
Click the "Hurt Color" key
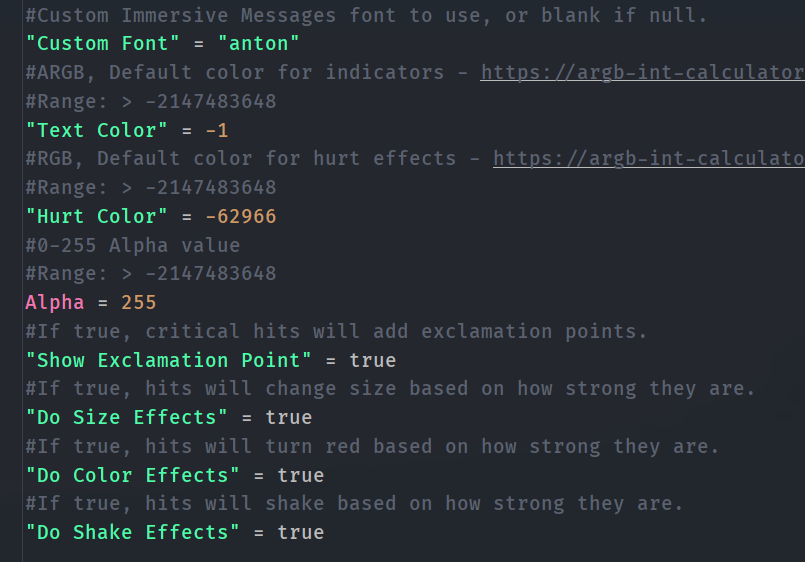point(97,216)
